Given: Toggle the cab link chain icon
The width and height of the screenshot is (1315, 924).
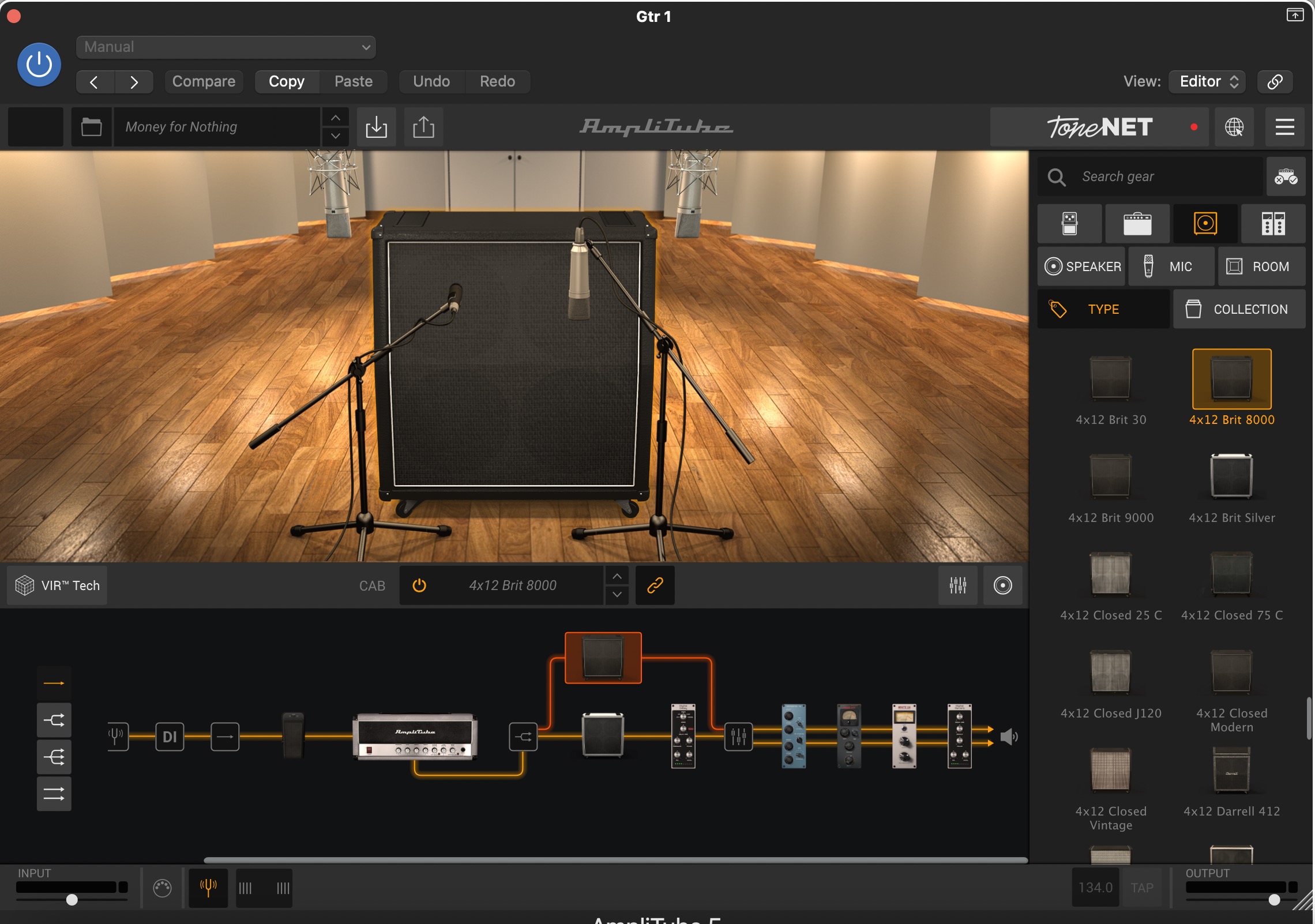Looking at the screenshot, I should pos(655,585).
